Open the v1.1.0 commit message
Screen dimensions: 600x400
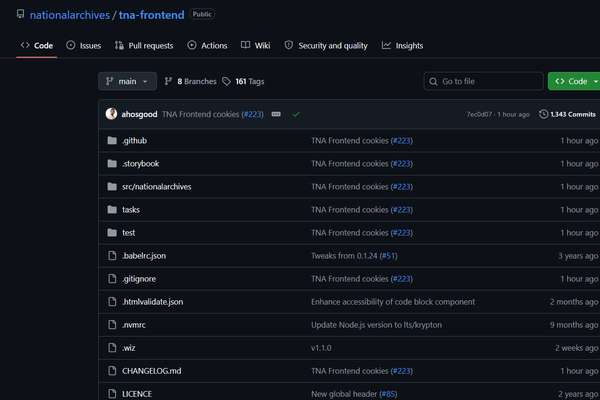(321, 348)
